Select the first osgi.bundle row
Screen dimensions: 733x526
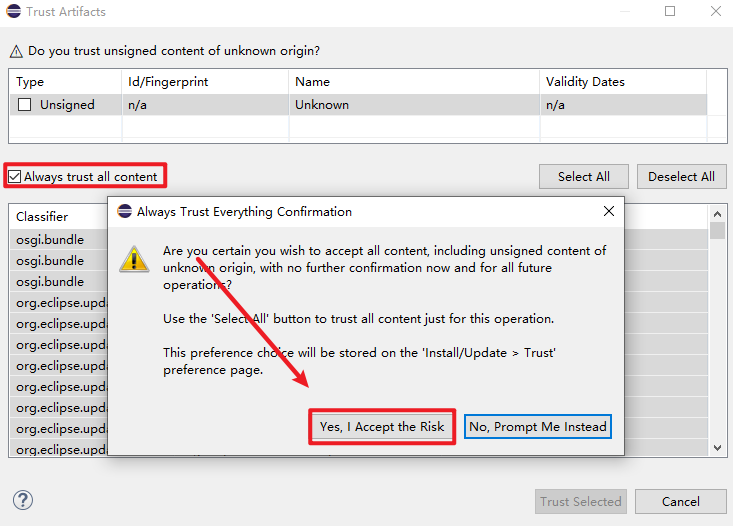point(50,240)
